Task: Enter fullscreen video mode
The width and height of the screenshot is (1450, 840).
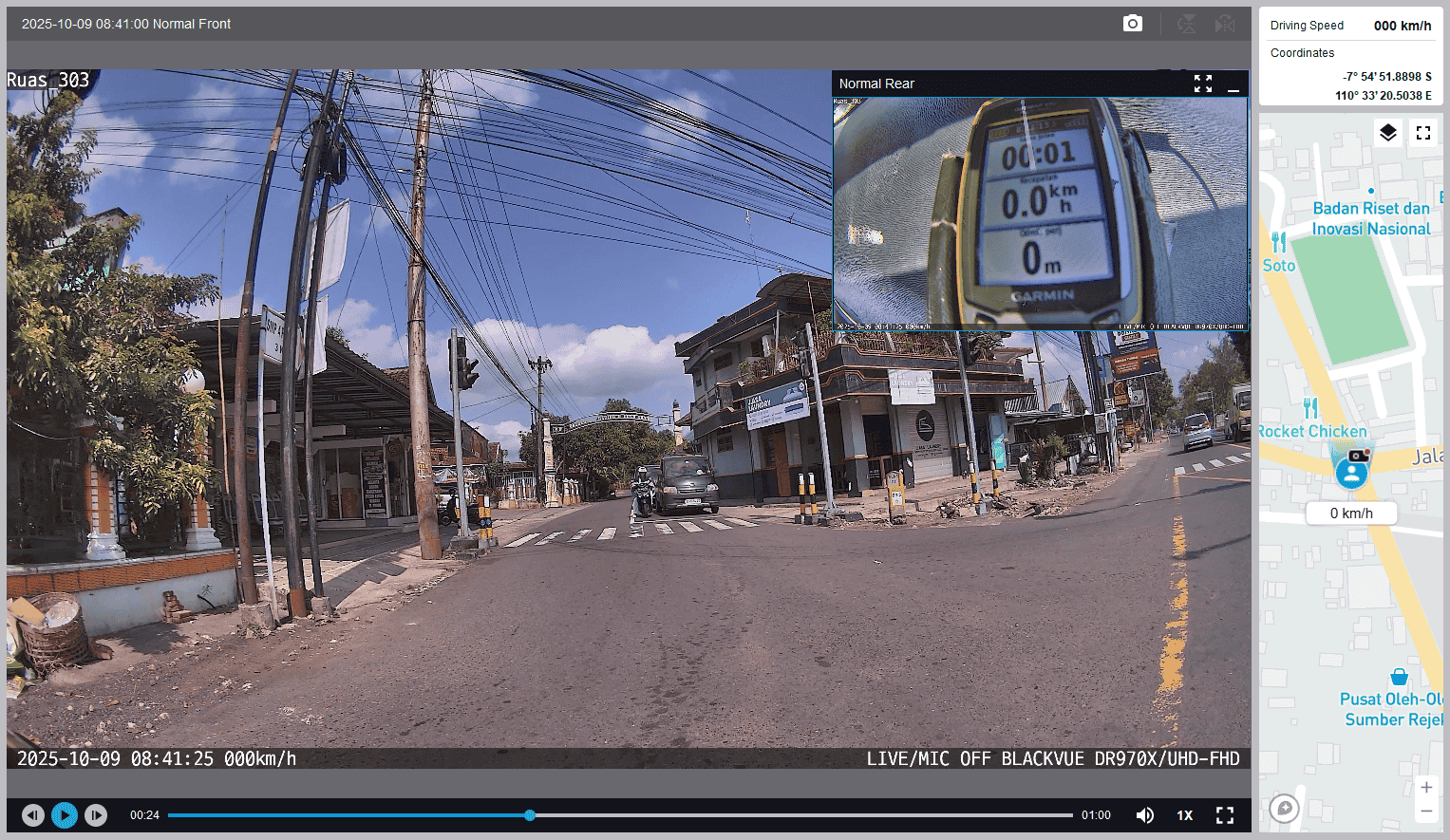Action: click(1225, 815)
